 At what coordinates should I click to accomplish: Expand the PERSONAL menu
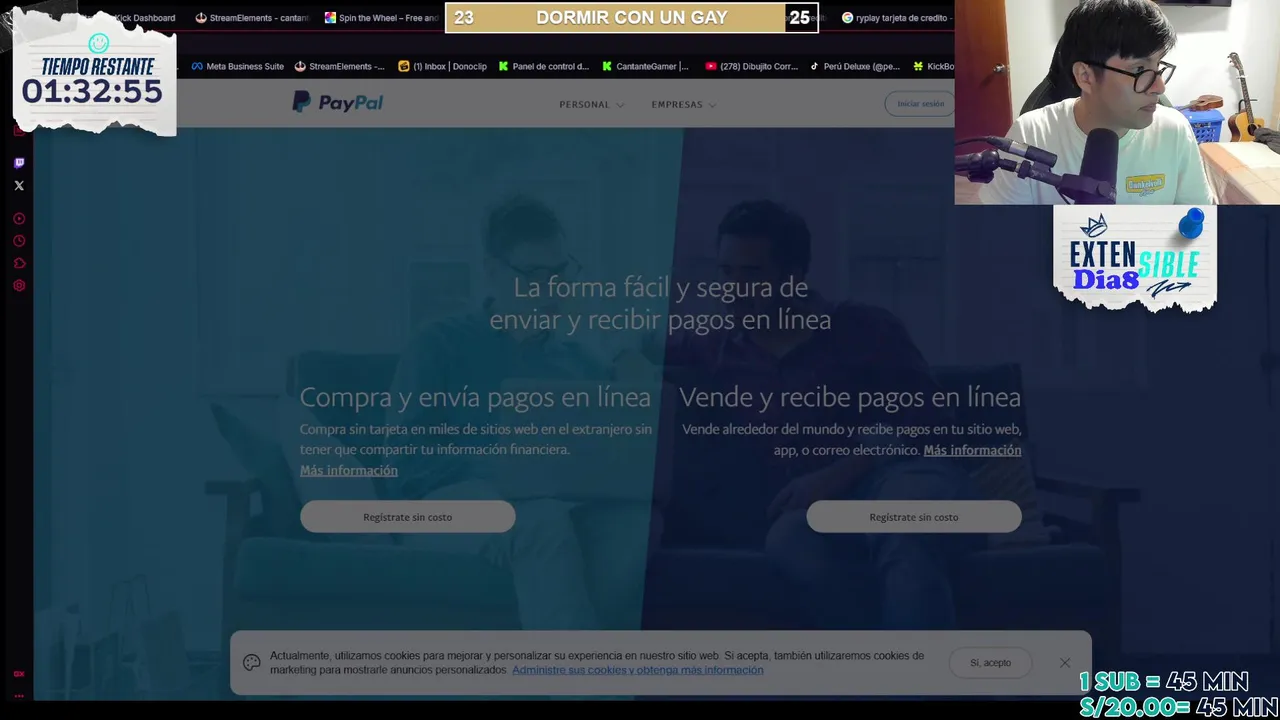point(591,104)
